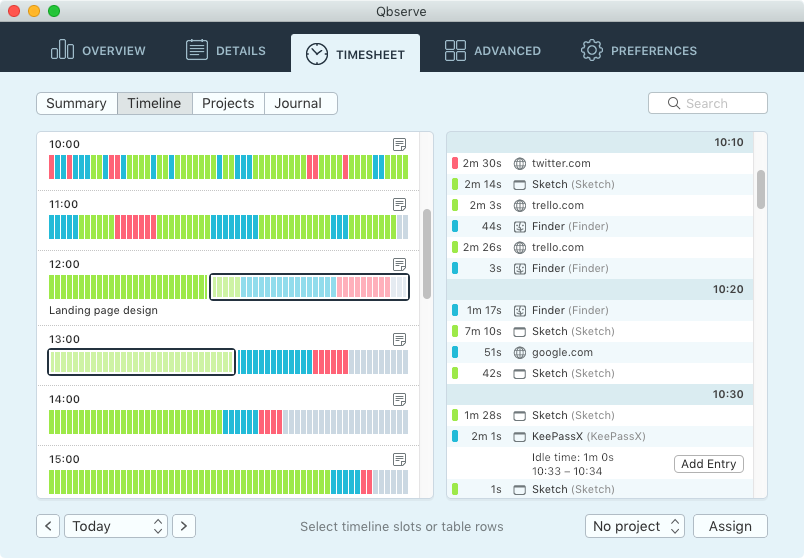Click Add Entry for idle time
The image size is (804, 558).
pyautogui.click(x=709, y=464)
